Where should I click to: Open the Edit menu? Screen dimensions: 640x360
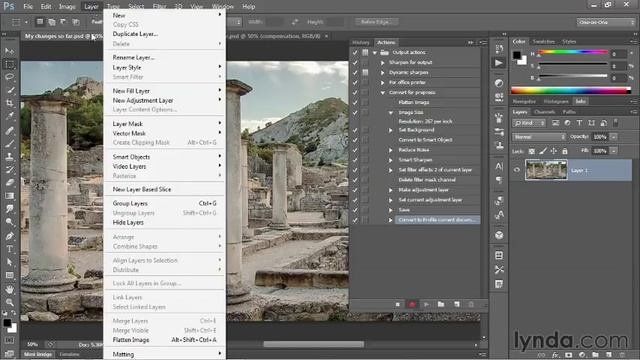46,7
